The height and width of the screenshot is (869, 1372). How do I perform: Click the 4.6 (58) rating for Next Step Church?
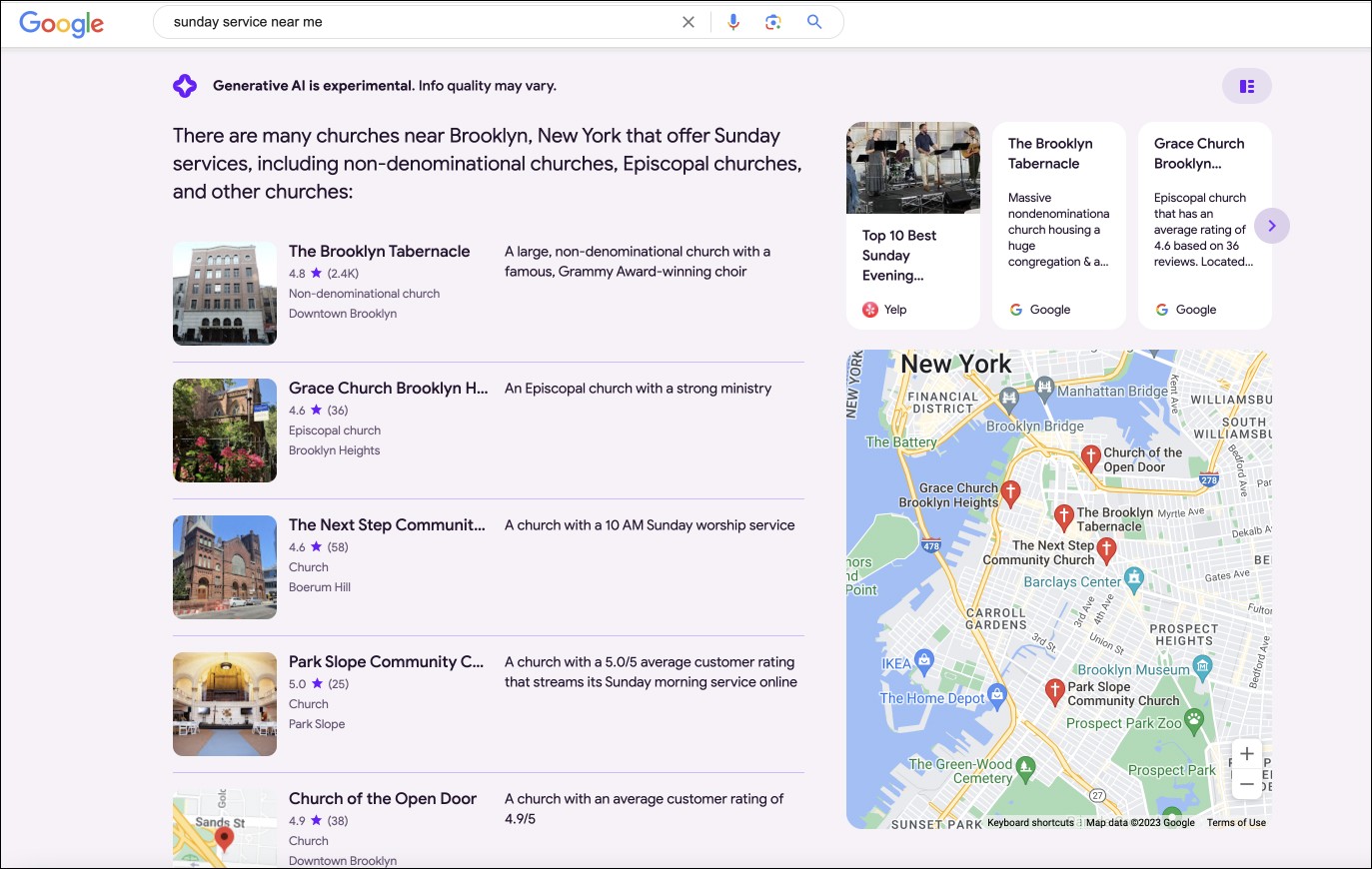pyautogui.click(x=319, y=547)
